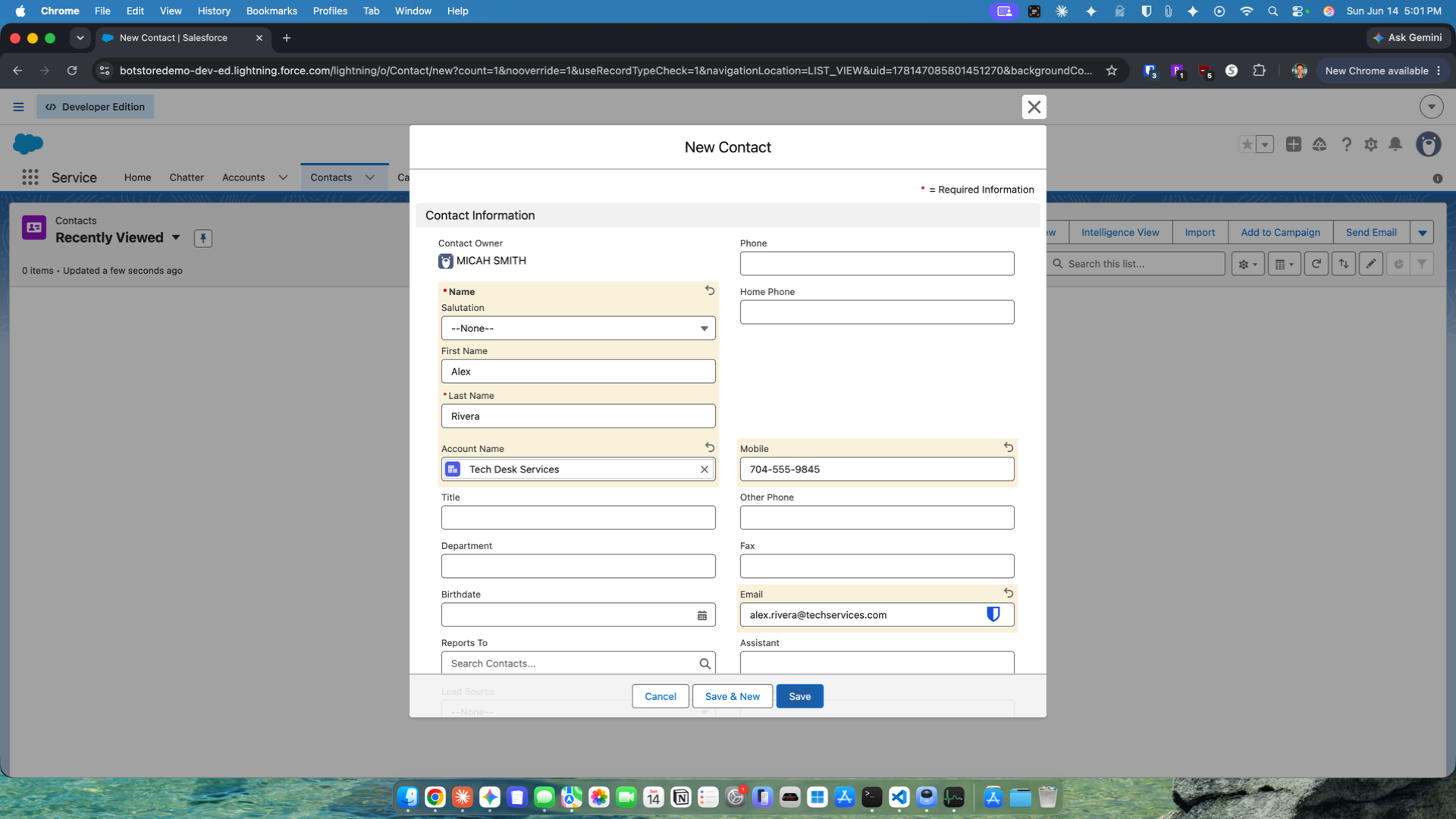
Task: Click the Ask Gemini button
Action: [1408, 37]
